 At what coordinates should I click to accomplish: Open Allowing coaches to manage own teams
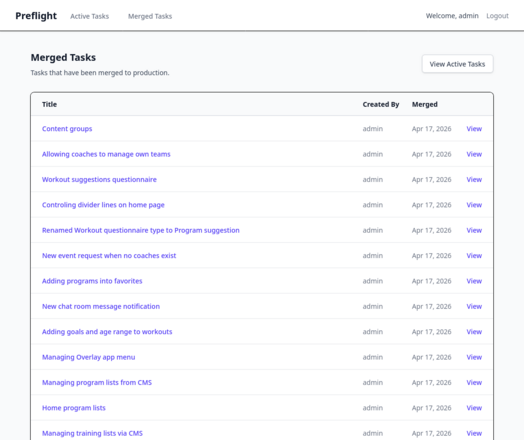[x=106, y=154]
